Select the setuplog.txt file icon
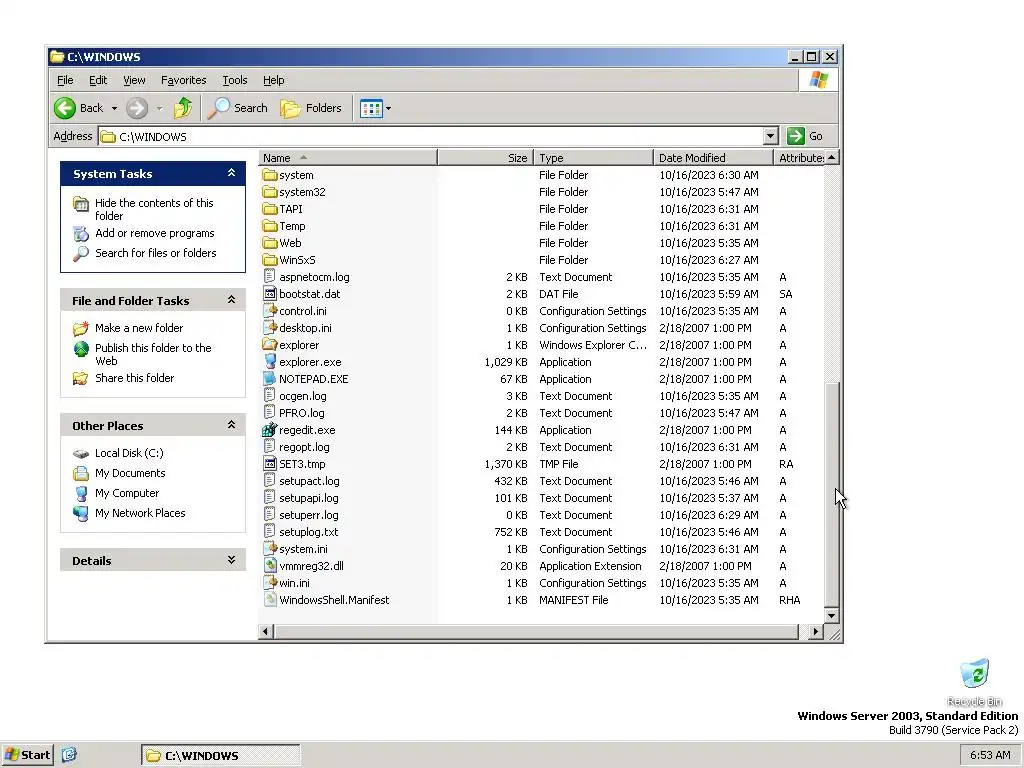The width and height of the screenshot is (1024, 768). [x=270, y=532]
